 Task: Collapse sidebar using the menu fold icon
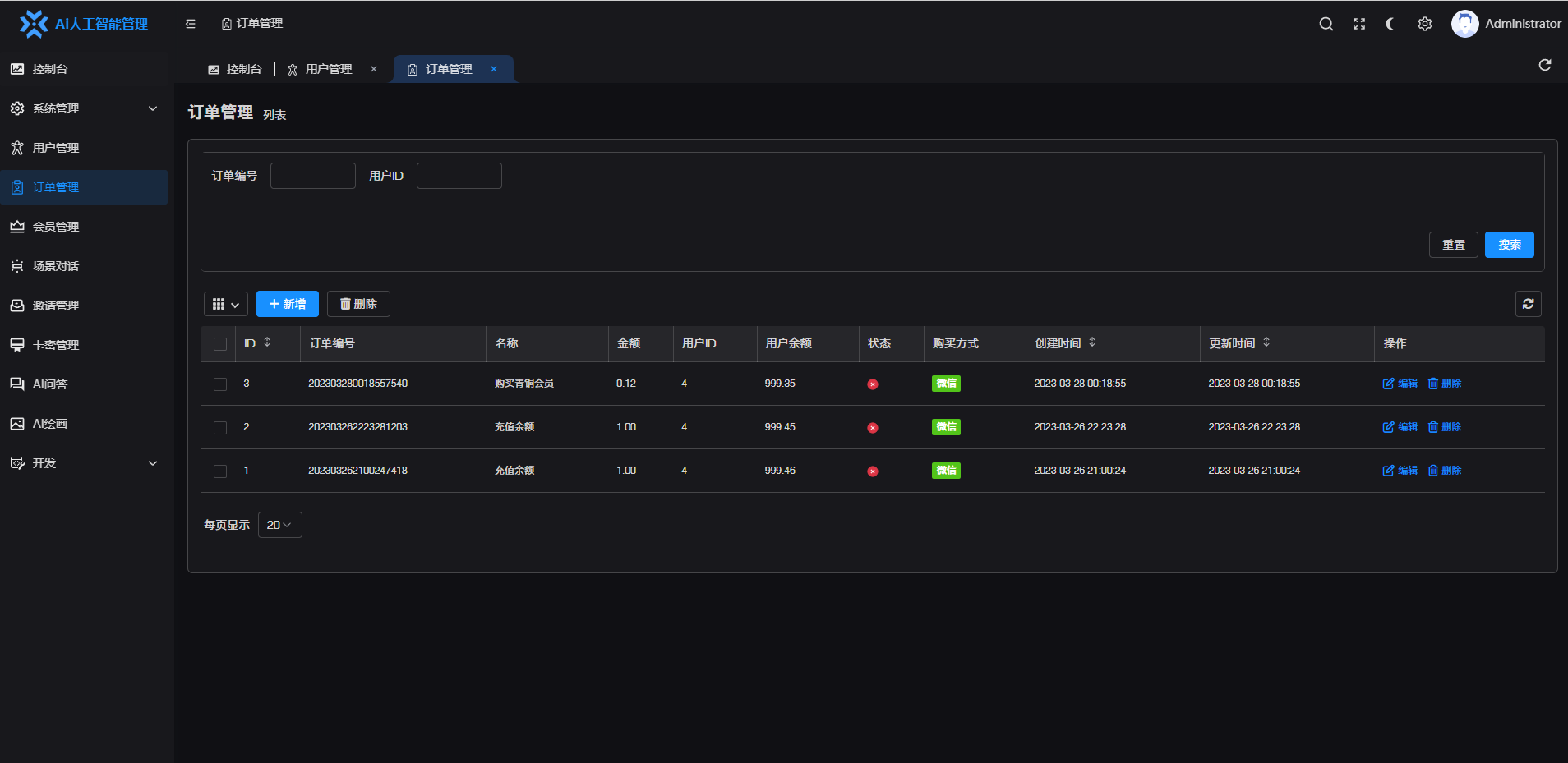click(x=191, y=24)
